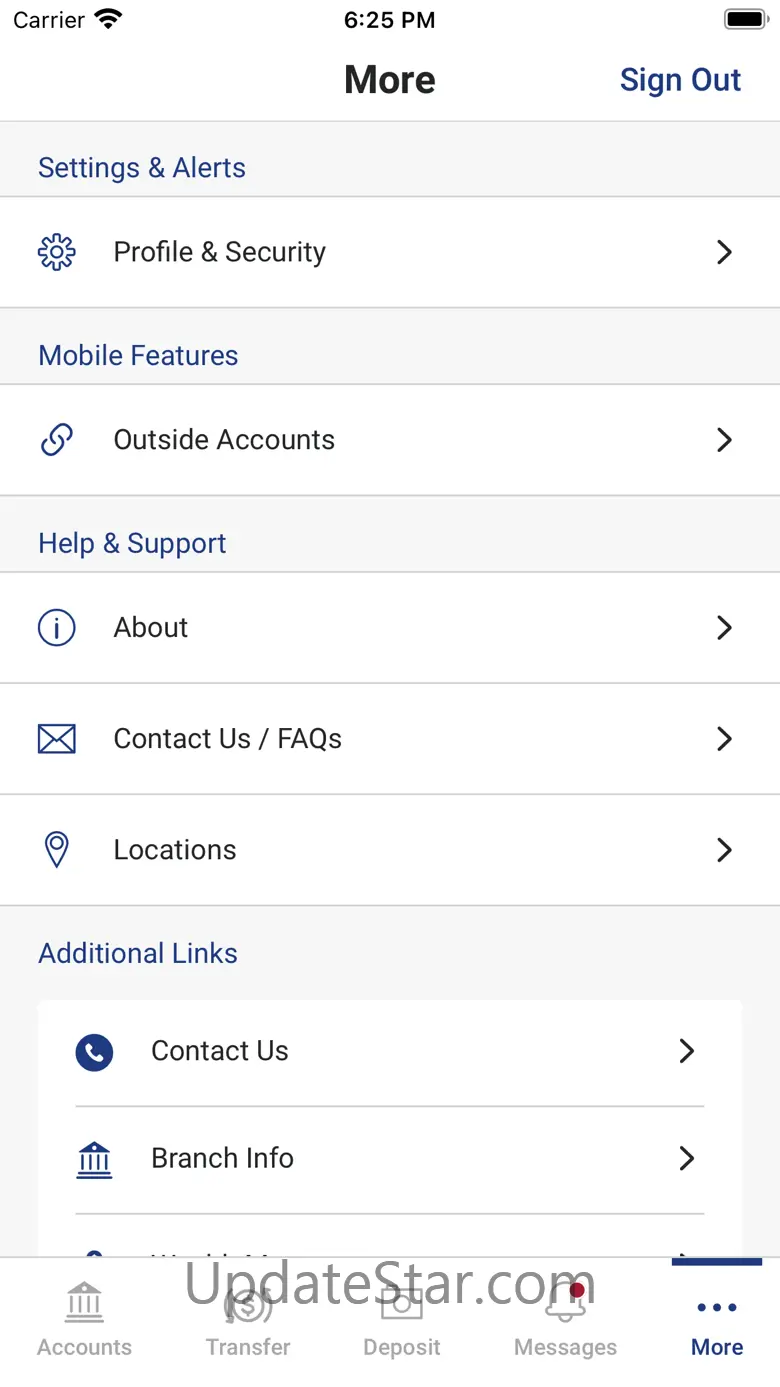Expand Outside Accounts using right chevron
Image resolution: width=780 pixels, height=1387 pixels.
(725, 440)
